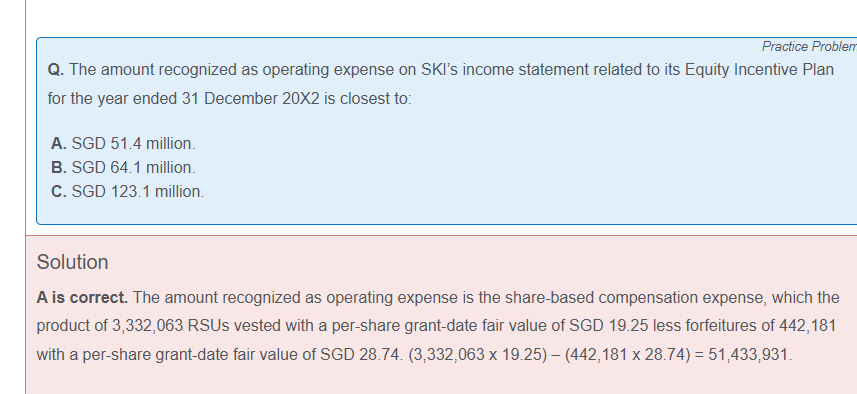This screenshot has width=857, height=394.
Task: Select answer A. SGD 51.4 million
Action: [123, 143]
